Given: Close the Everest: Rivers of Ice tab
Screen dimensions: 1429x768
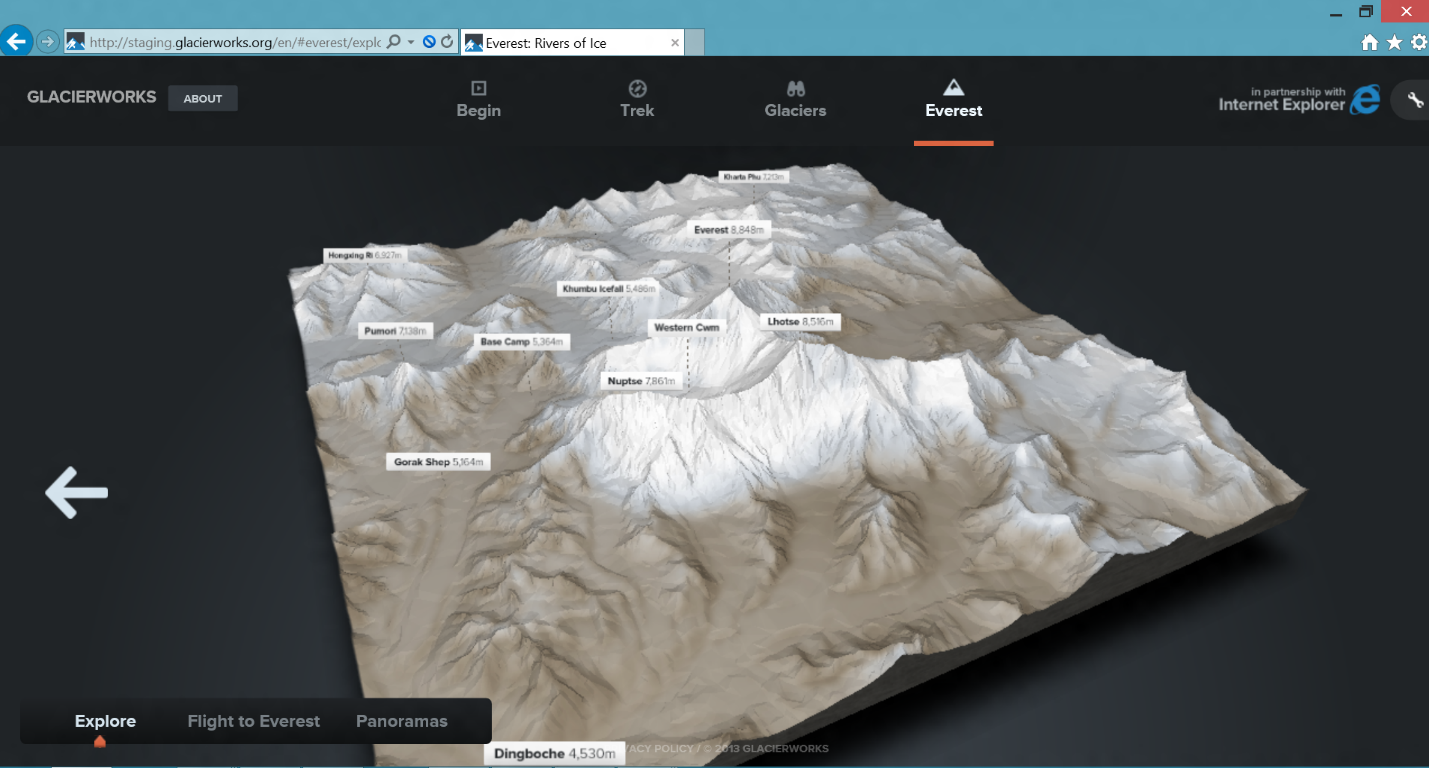Looking at the screenshot, I should tap(675, 43).
